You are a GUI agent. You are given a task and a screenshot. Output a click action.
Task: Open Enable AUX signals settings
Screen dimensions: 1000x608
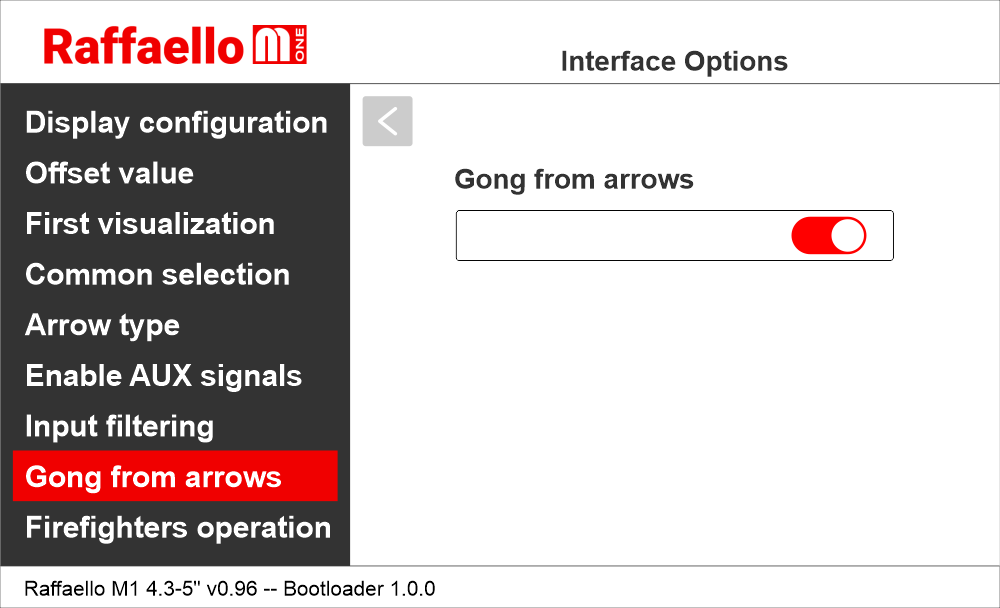tap(163, 376)
